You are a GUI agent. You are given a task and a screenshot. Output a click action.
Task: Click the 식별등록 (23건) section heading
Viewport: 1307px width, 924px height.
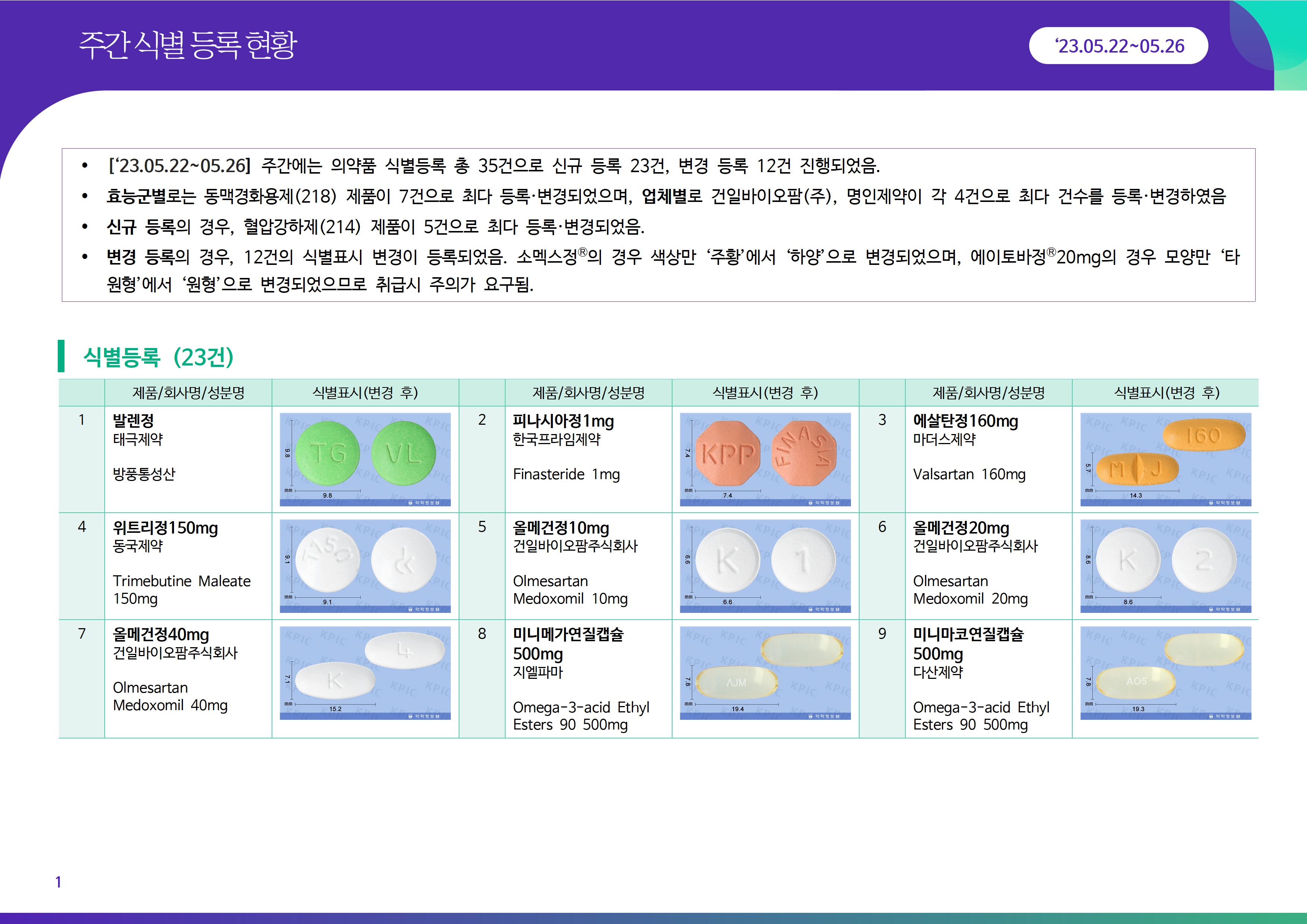click(x=158, y=357)
